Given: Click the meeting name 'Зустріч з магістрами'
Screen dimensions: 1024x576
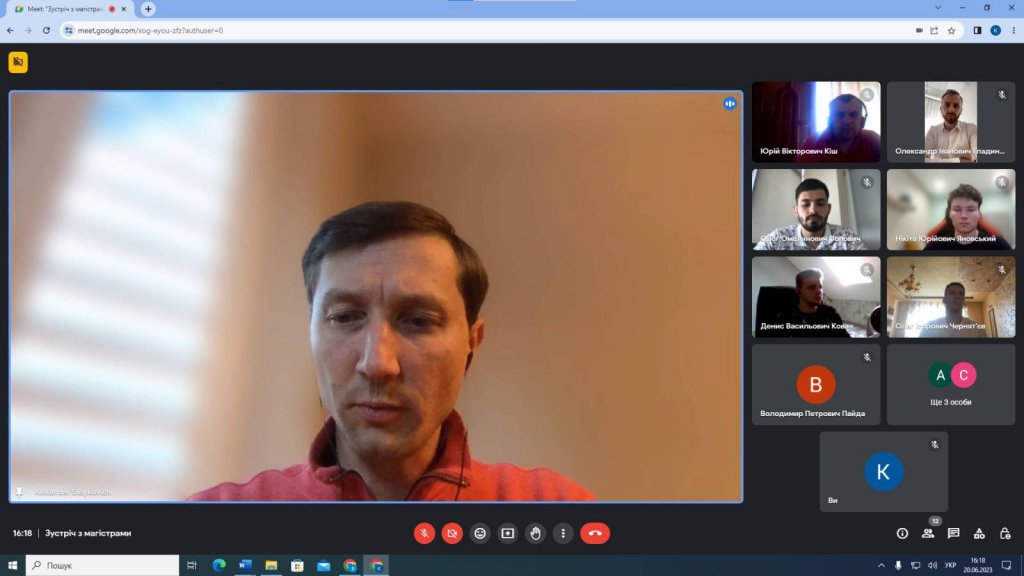Looking at the screenshot, I should pyautogui.click(x=88, y=534).
